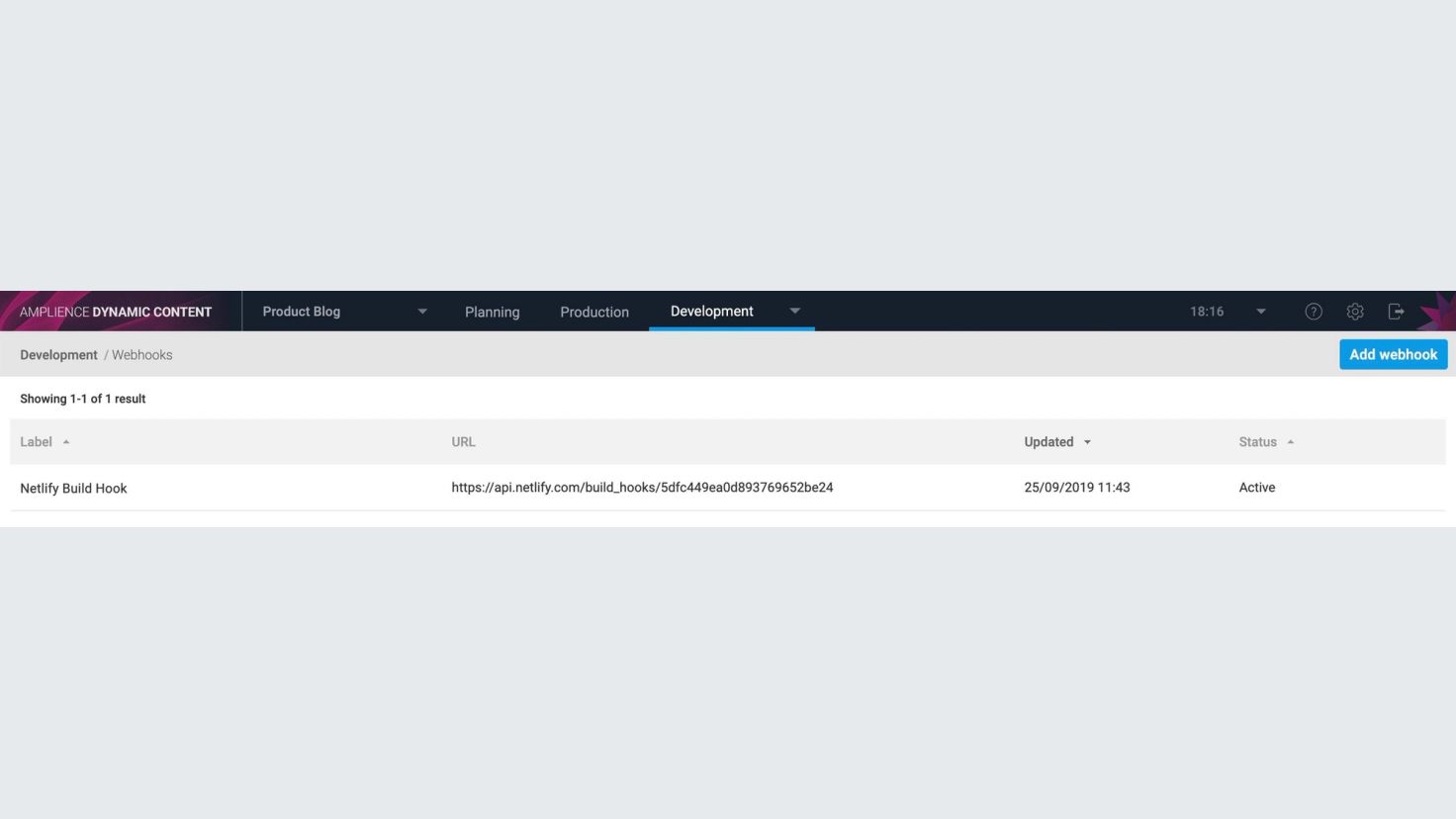Screen dimensions: 1456x819
Task: Click the Showing 1-1 of 1 result text
Action: coord(83,399)
